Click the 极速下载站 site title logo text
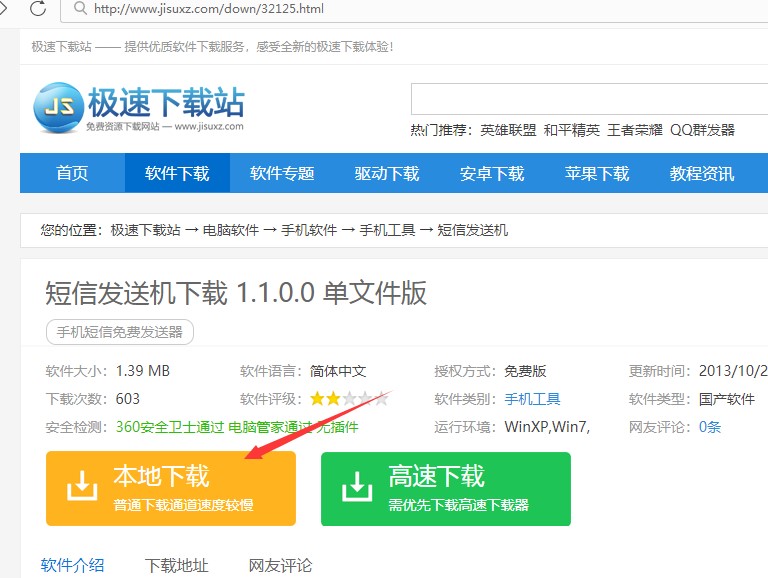The width and height of the screenshot is (768, 578). tap(166, 102)
